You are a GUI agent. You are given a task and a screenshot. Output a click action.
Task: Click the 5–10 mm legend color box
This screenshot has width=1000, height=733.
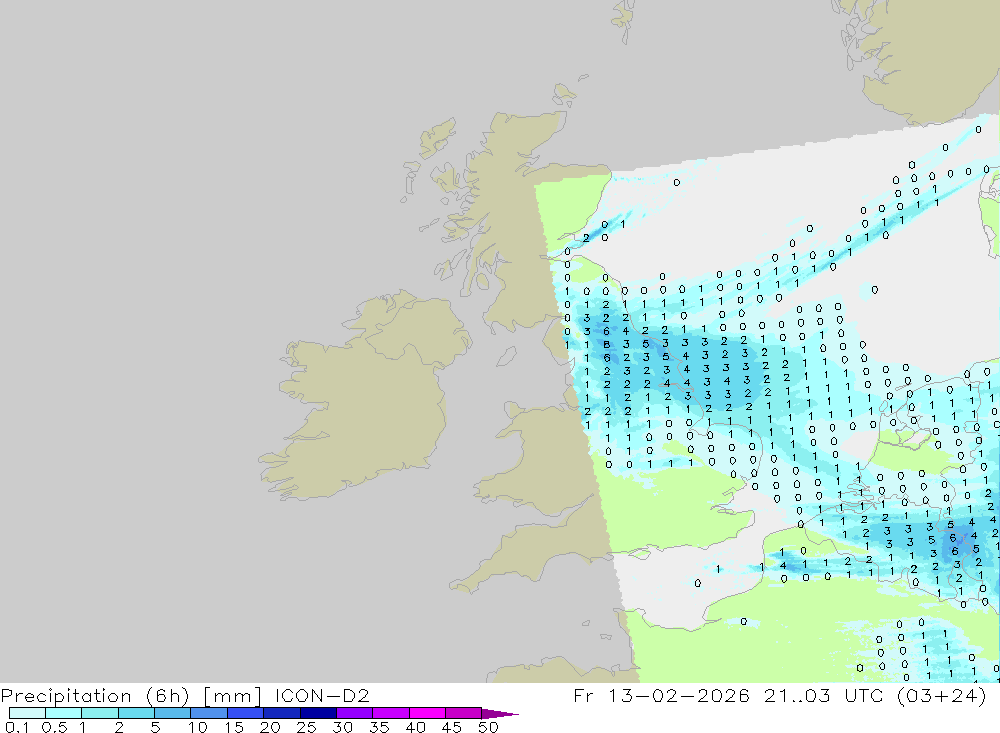coord(173,713)
